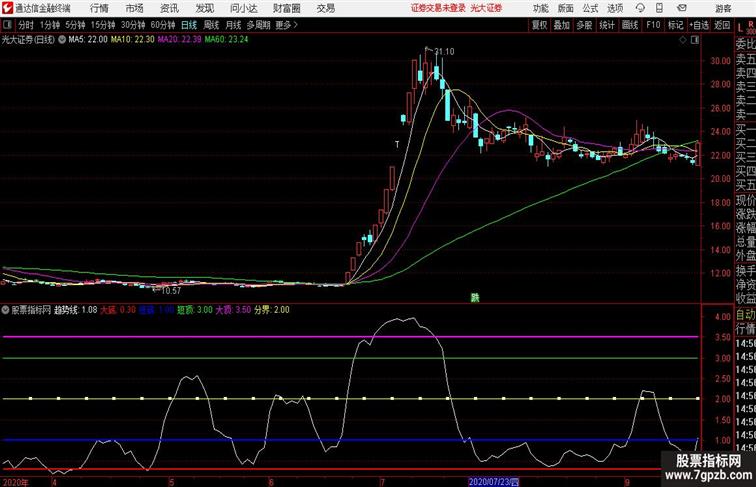Click the 复权 toolbar button
Image resolution: width=756 pixels, height=487 pixels.
540,25
